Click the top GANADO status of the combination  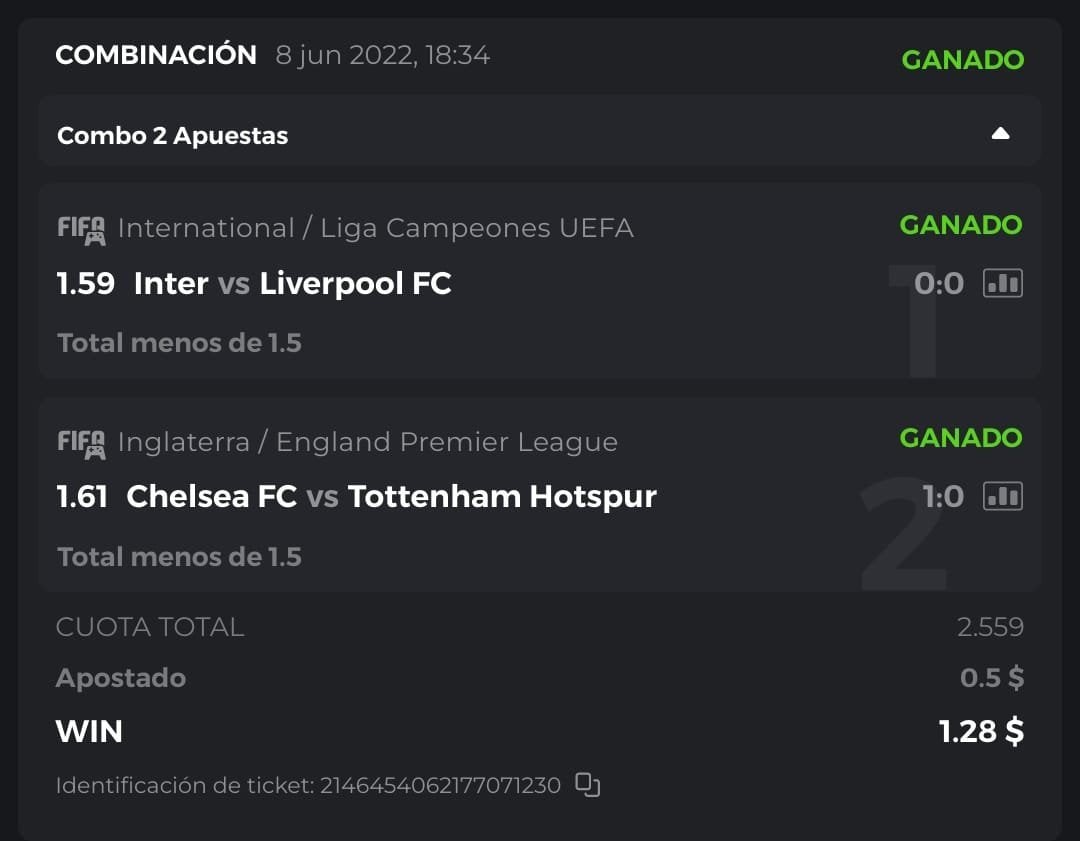962,60
